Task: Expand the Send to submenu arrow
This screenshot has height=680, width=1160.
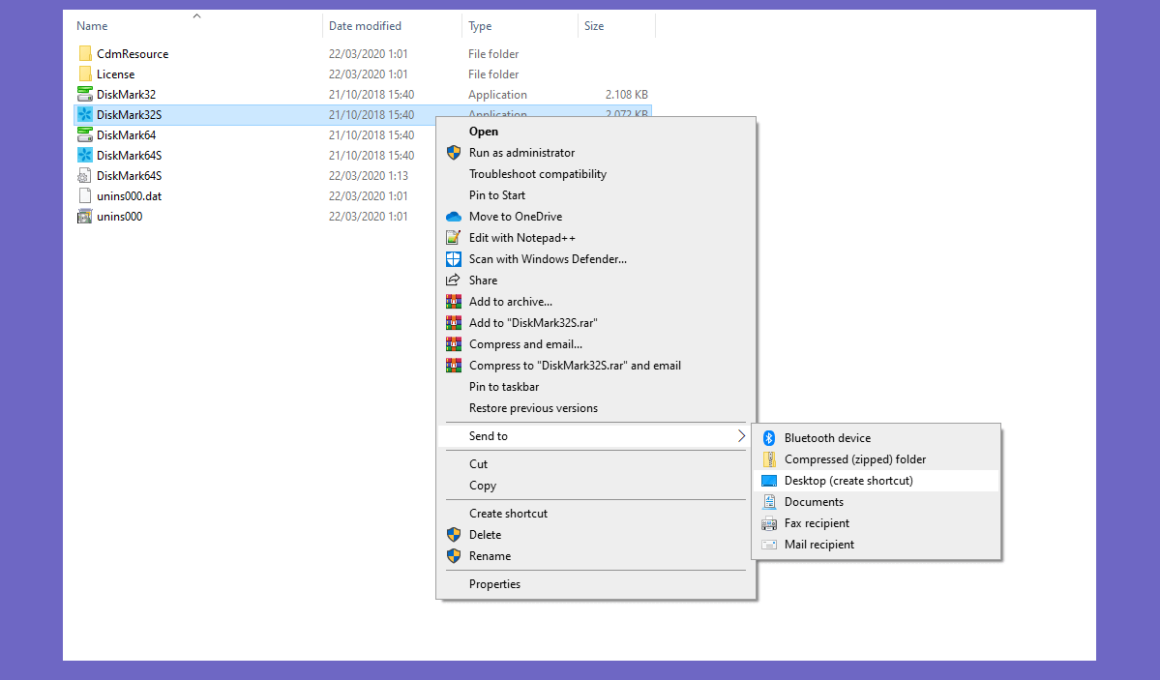Action: coord(741,436)
